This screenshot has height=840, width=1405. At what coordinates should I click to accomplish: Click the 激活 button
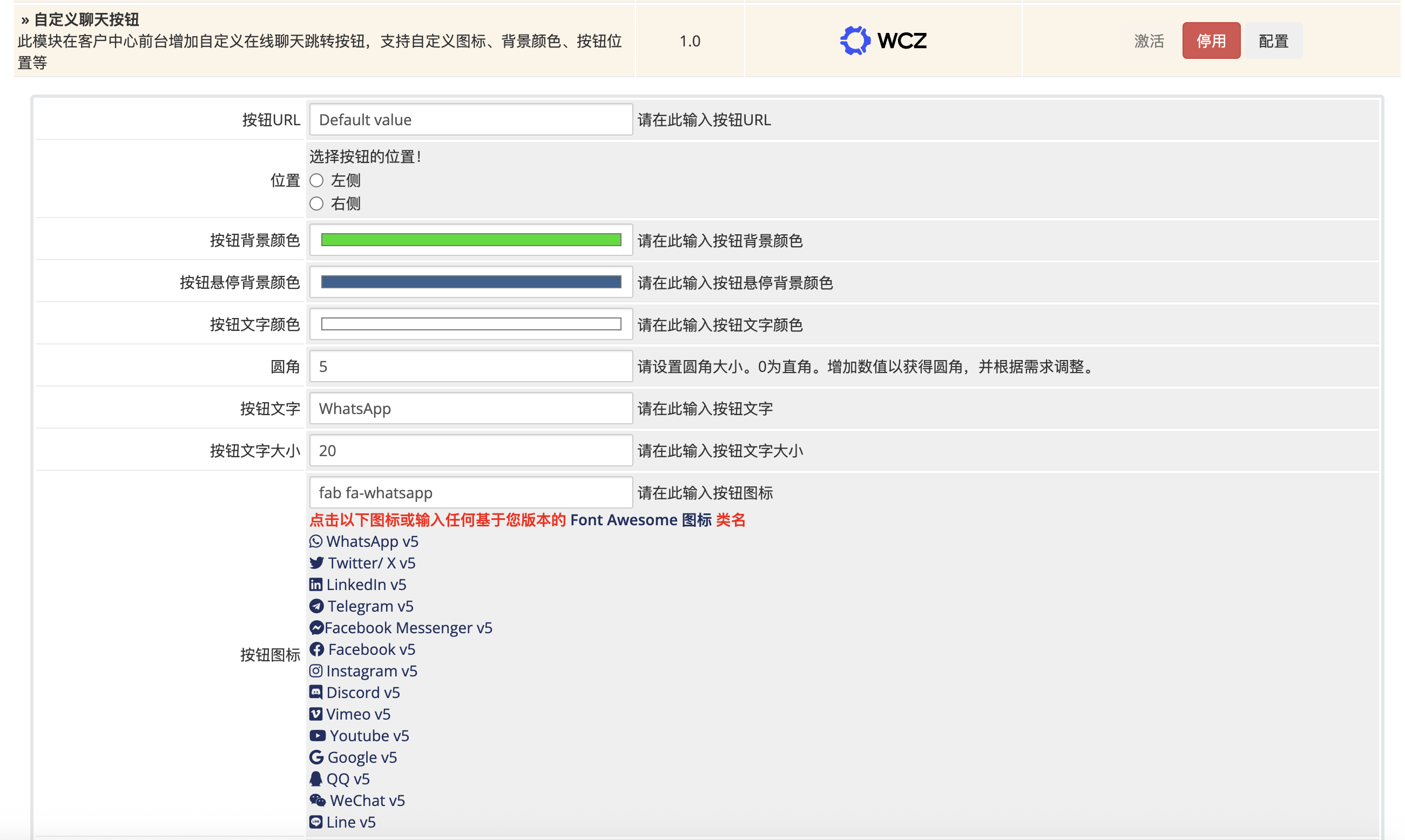[x=1149, y=40]
